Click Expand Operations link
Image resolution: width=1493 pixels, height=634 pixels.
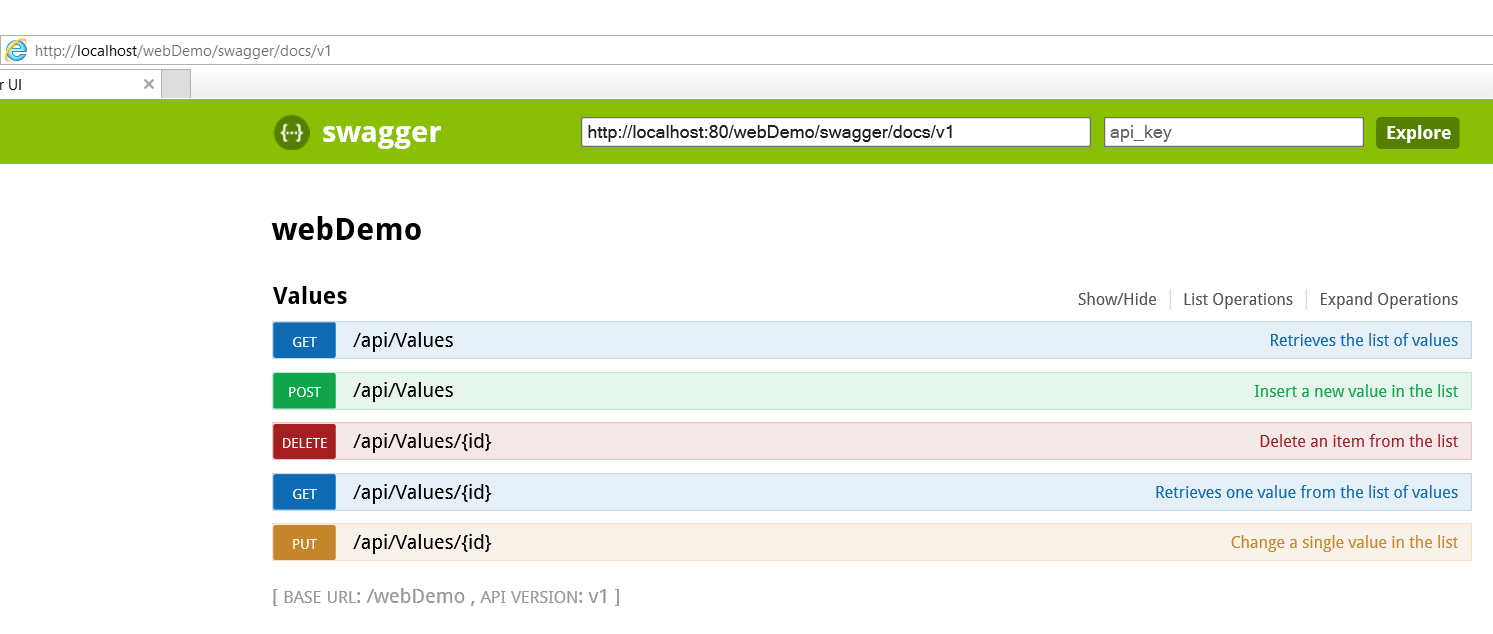(x=1389, y=299)
